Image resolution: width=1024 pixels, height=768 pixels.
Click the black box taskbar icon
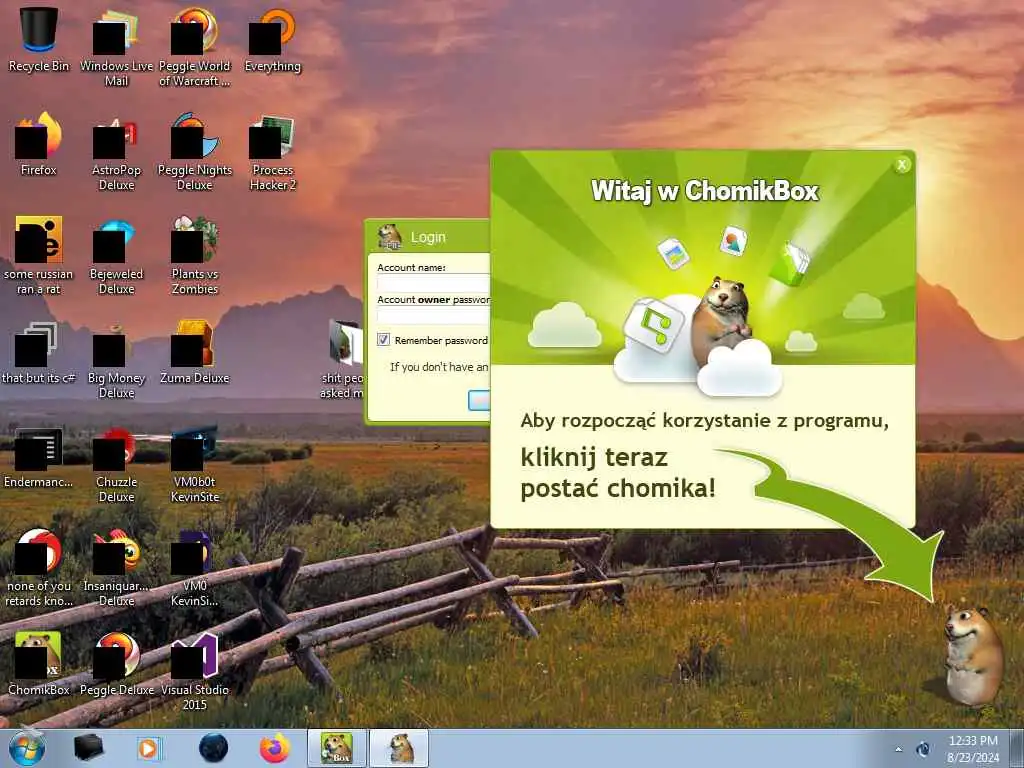click(x=88, y=748)
